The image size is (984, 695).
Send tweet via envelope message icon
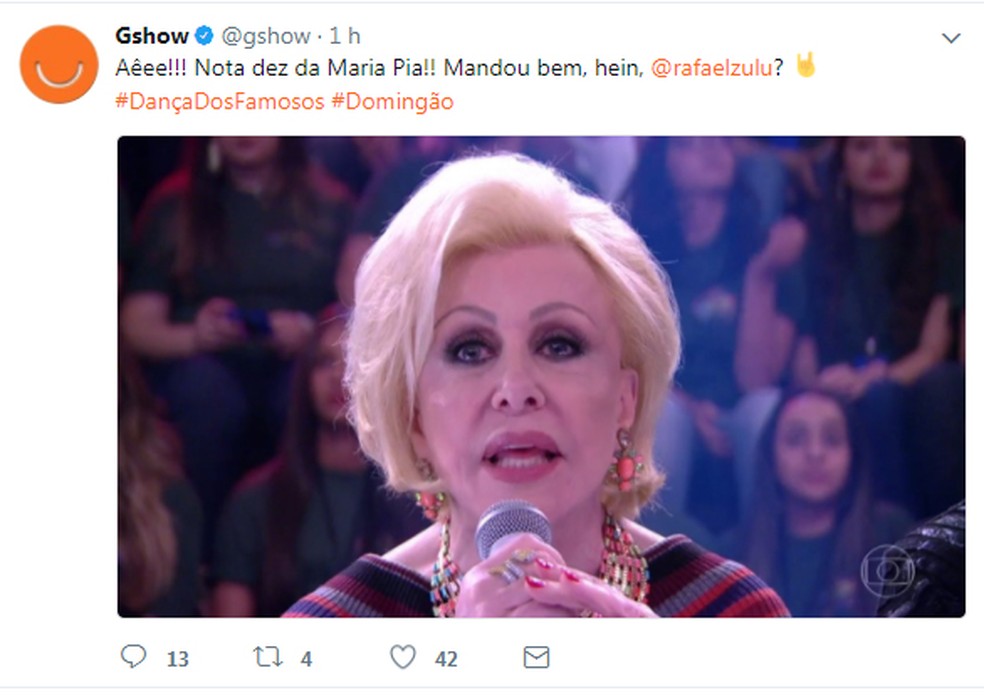537,657
